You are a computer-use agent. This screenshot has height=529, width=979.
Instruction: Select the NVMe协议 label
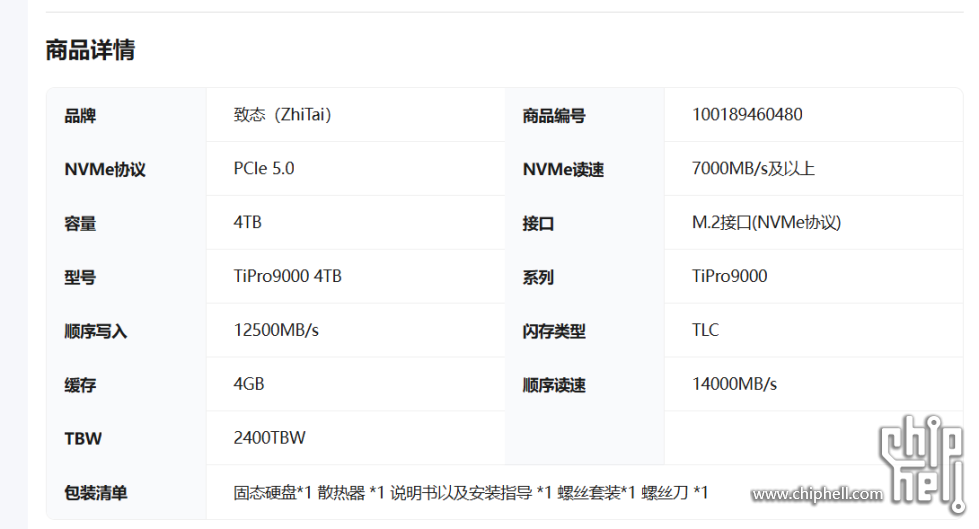pyautogui.click(x=105, y=169)
